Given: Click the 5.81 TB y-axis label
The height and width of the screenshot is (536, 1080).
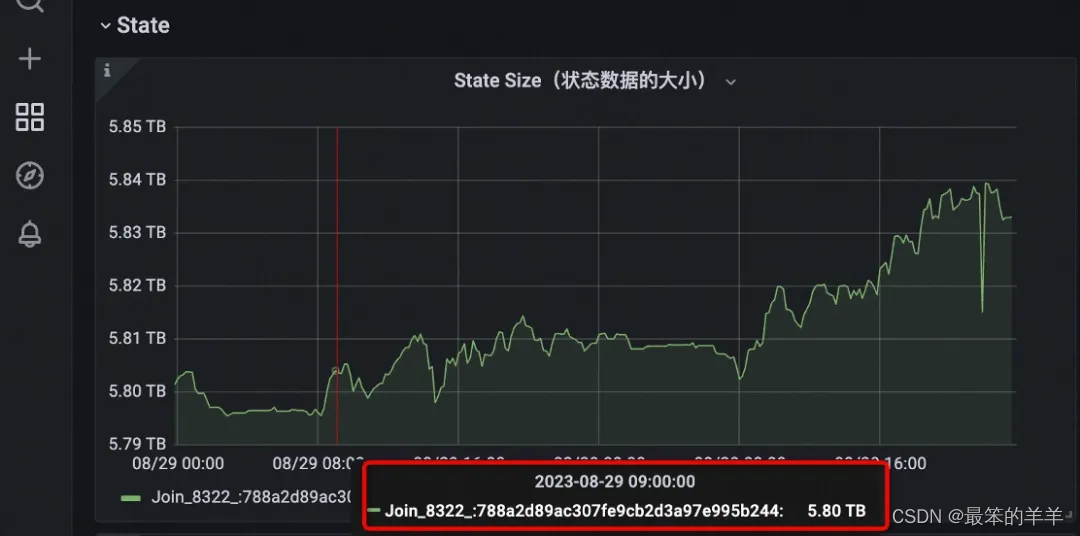Looking at the screenshot, I should [138, 338].
